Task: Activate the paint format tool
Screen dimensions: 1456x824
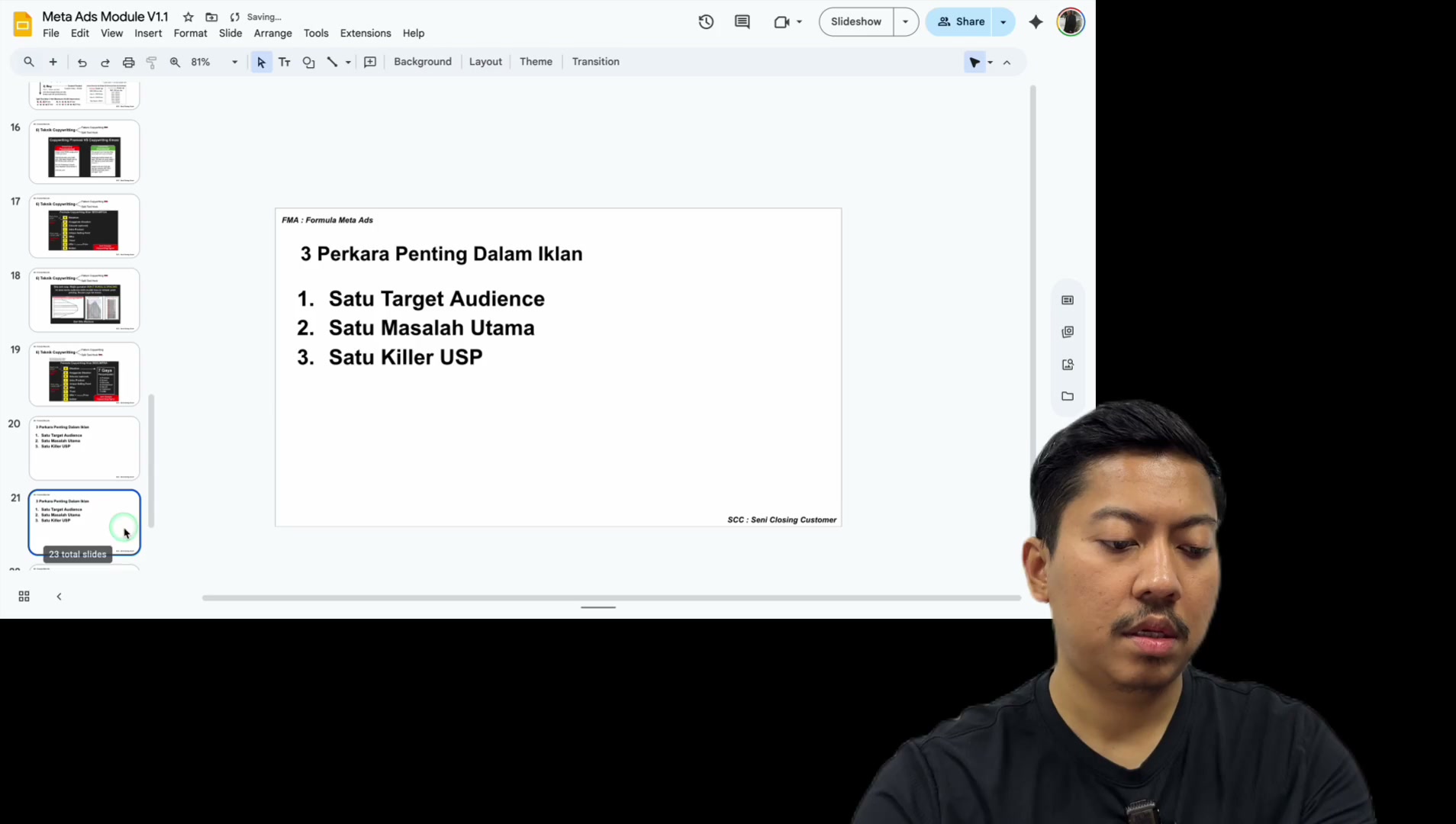Action: (x=152, y=62)
